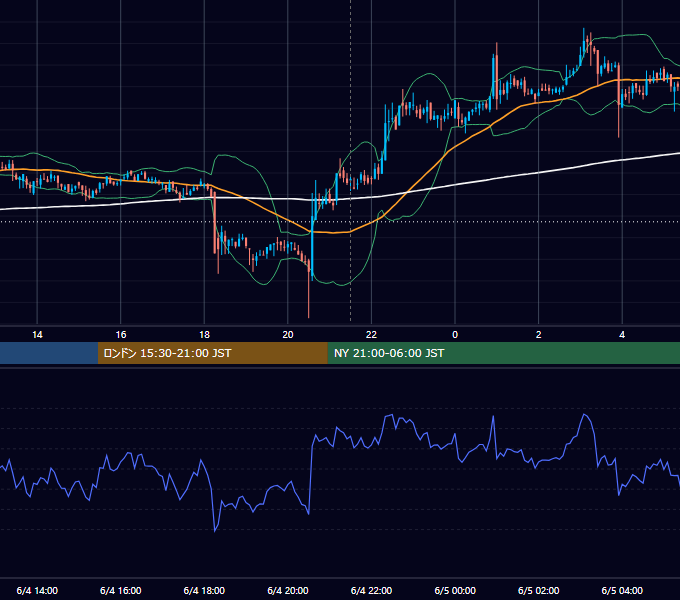Image resolution: width=680 pixels, height=600 pixels.
Task: Click the 22 hour label on price chart axis
Action: click(371, 335)
